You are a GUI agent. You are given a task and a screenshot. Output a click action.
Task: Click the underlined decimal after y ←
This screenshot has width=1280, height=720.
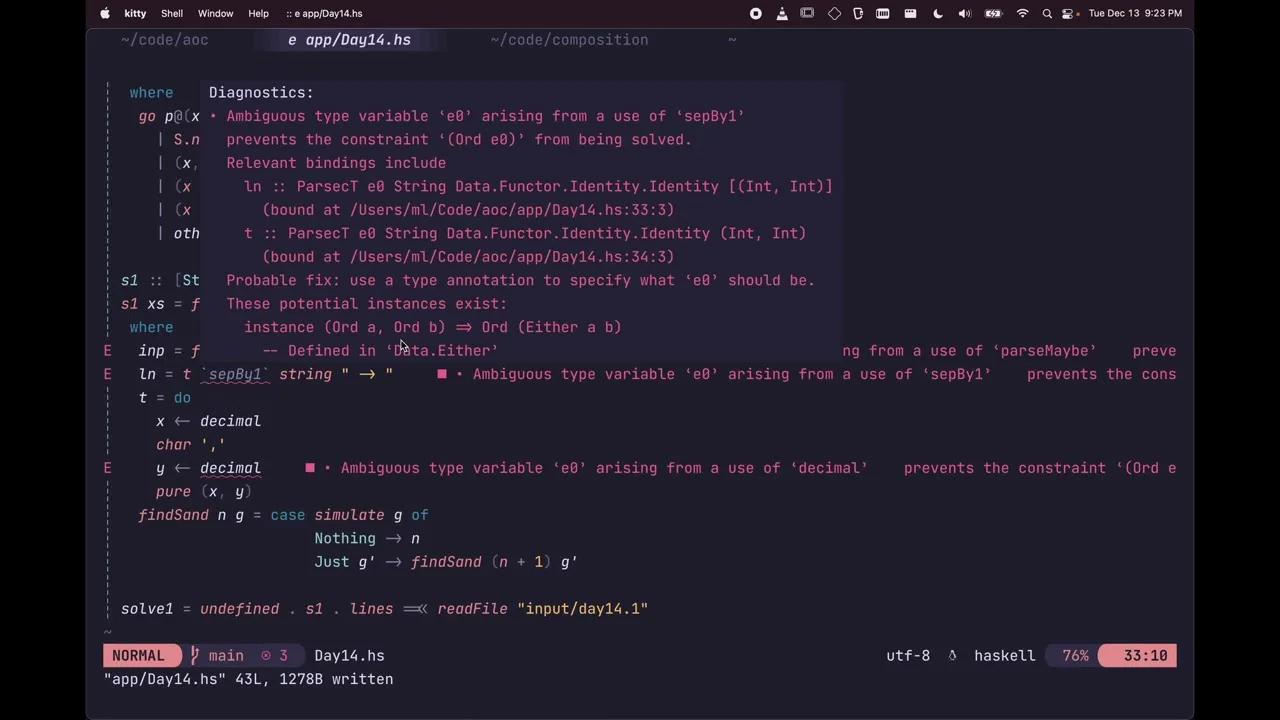pos(230,468)
